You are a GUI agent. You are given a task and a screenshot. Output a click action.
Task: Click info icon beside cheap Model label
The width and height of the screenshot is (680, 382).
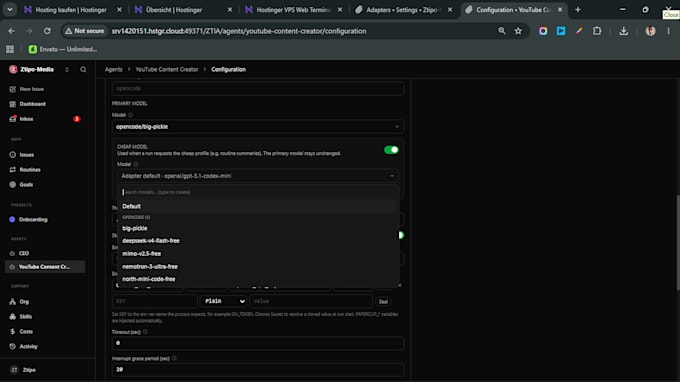136,164
